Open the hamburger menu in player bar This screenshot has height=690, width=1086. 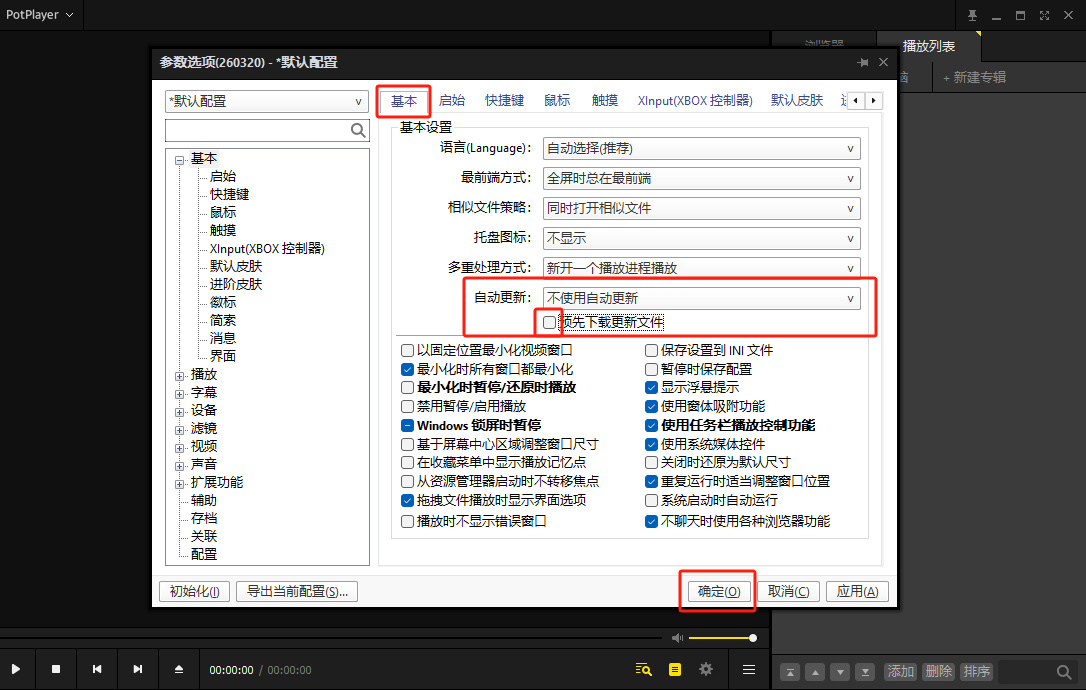(x=749, y=669)
